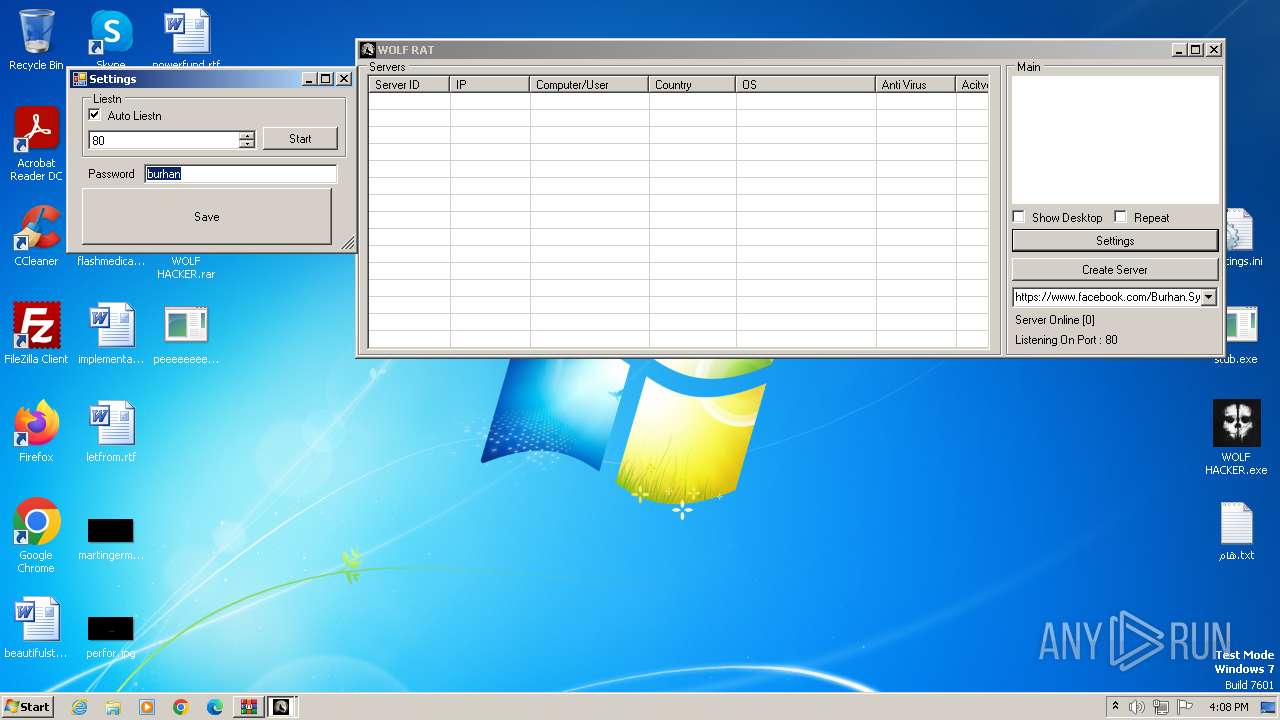Select the martingerm... black thumbnail file

pyautogui.click(x=111, y=538)
